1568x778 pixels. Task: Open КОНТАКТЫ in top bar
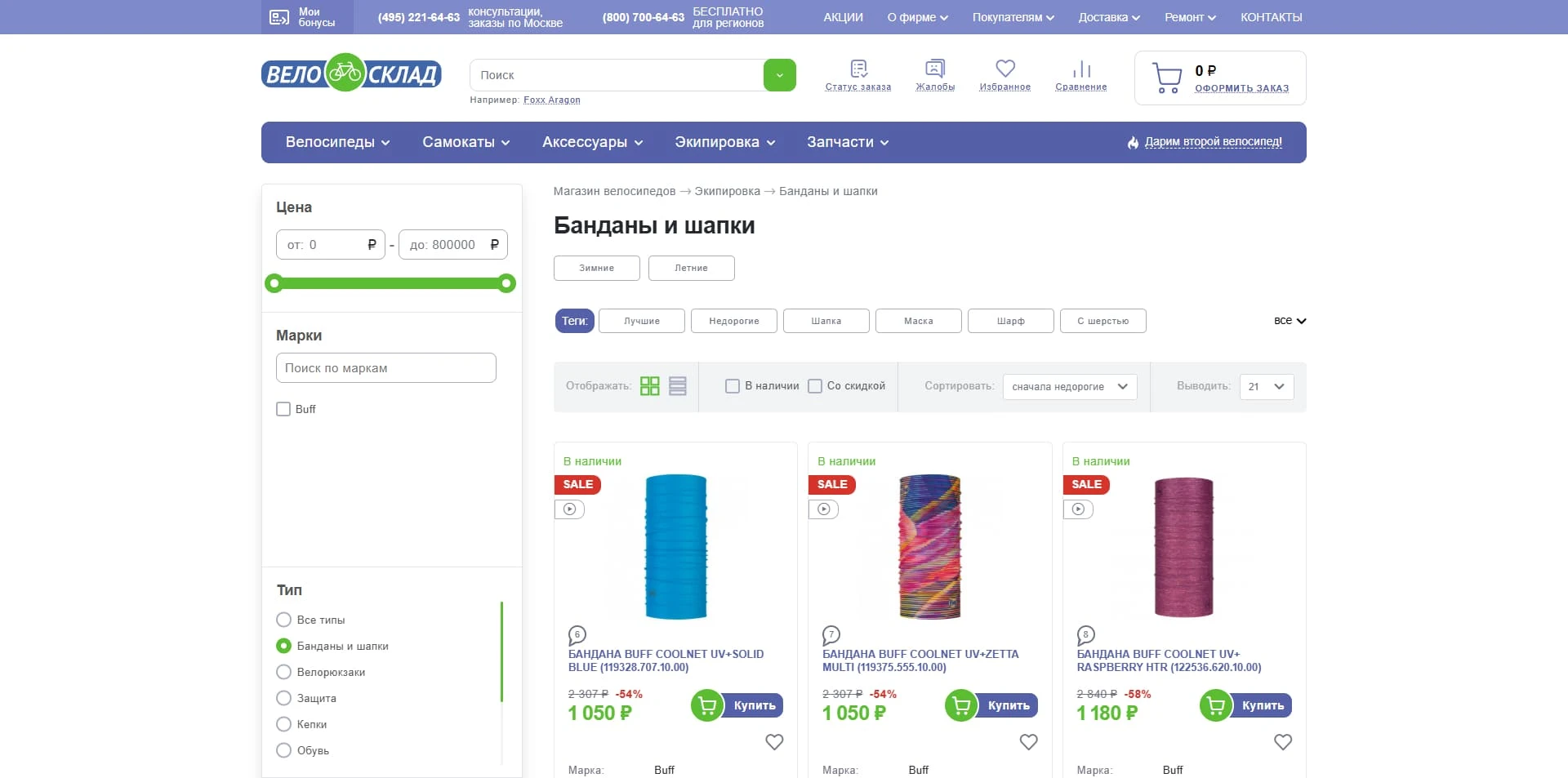[1272, 17]
